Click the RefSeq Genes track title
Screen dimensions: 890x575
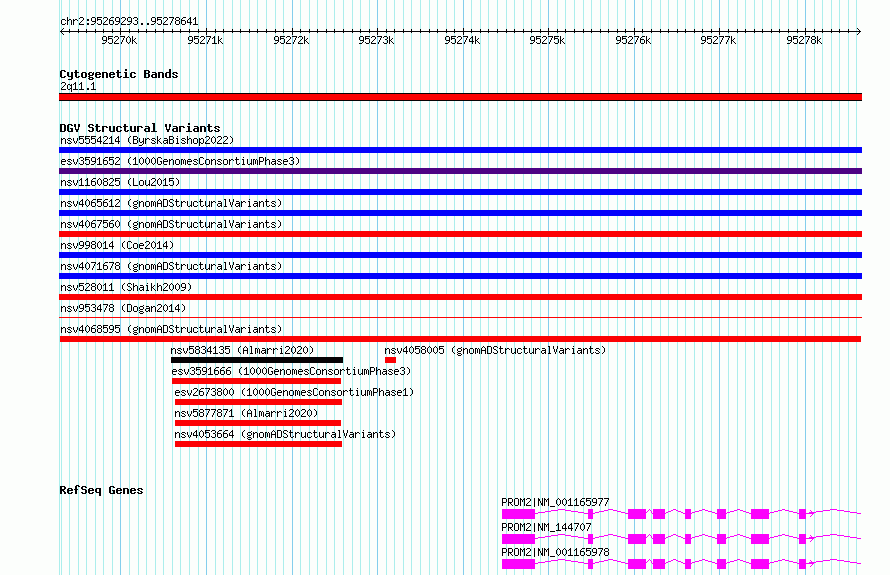pyautogui.click(x=101, y=490)
